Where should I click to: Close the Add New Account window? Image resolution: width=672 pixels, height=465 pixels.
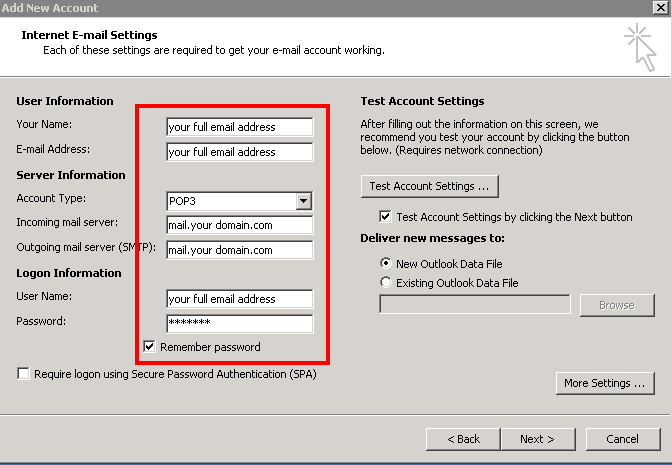[660, 7]
